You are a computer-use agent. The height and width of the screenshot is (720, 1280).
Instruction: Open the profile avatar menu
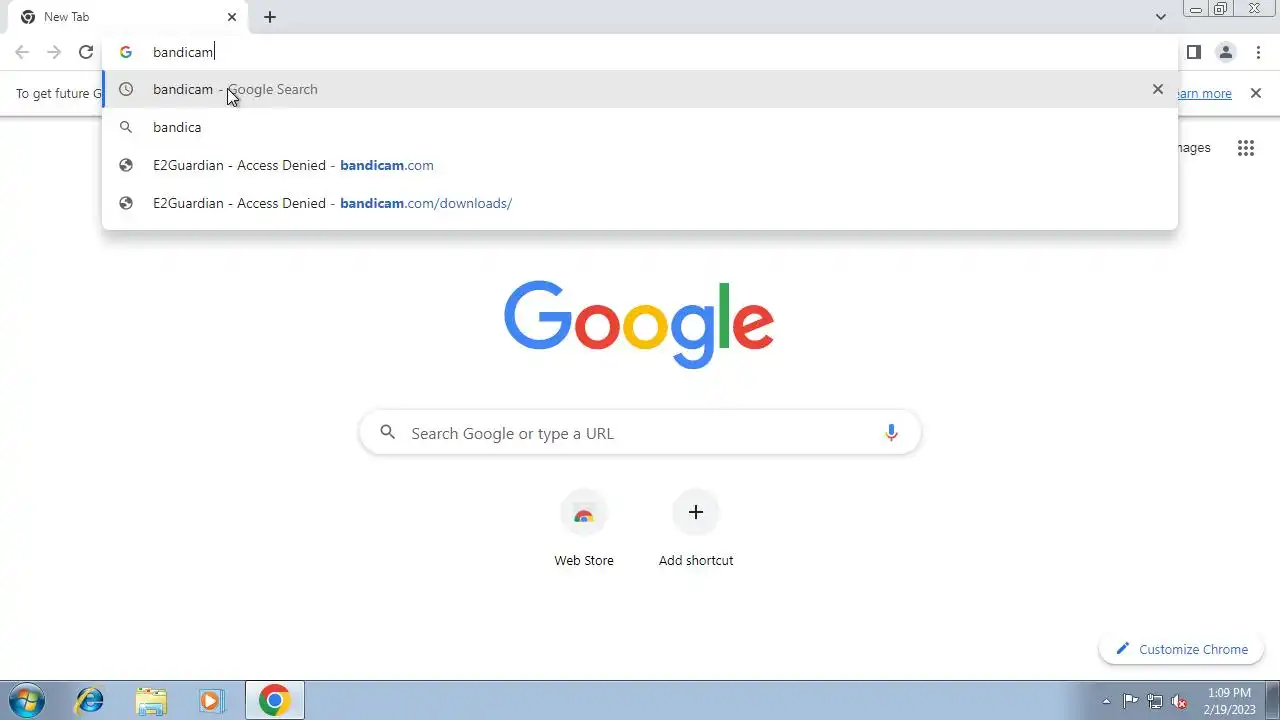click(1226, 52)
